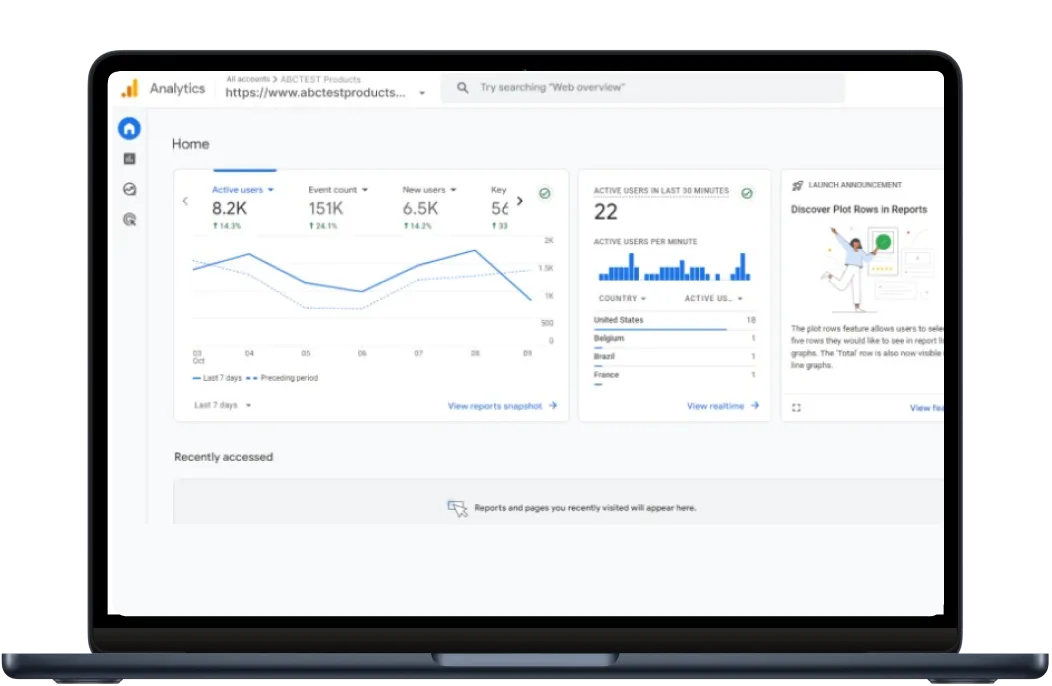Click the Recently accessed heading

pyautogui.click(x=223, y=457)
